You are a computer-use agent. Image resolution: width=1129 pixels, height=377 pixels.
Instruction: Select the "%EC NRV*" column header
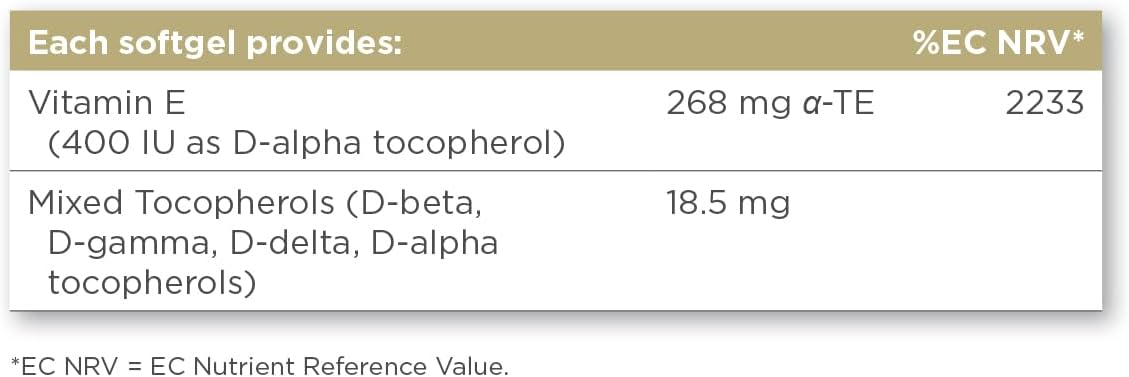999,44
